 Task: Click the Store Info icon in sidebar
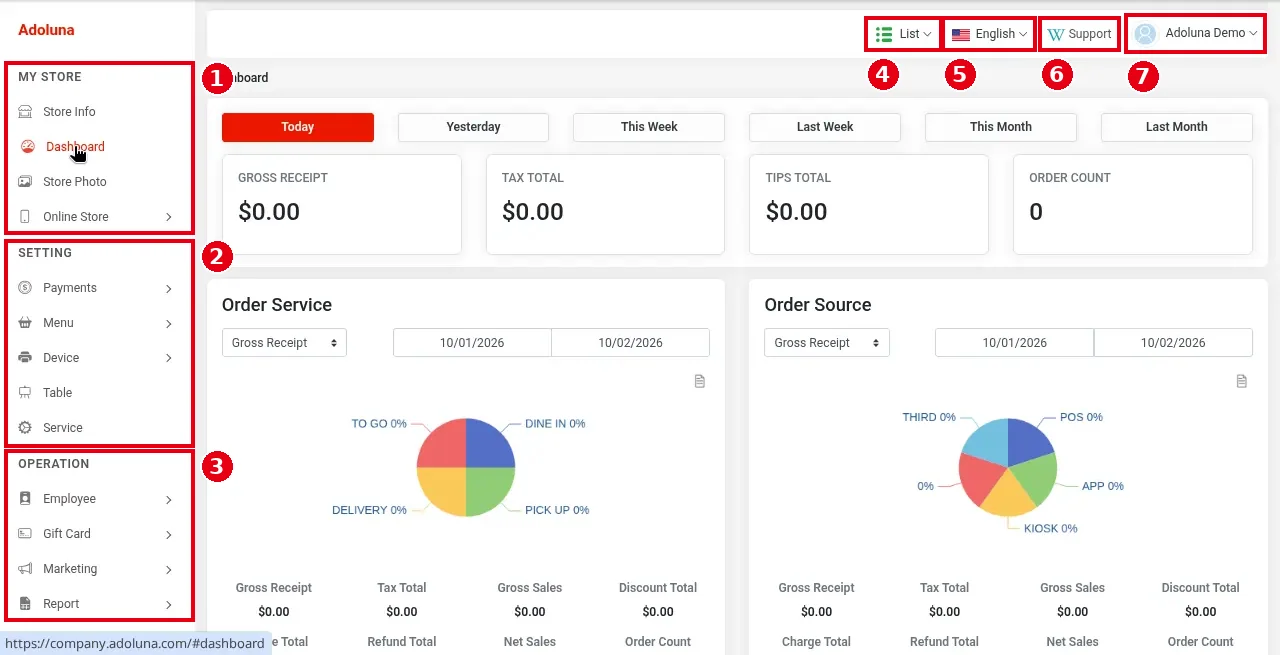coord(25,111)
